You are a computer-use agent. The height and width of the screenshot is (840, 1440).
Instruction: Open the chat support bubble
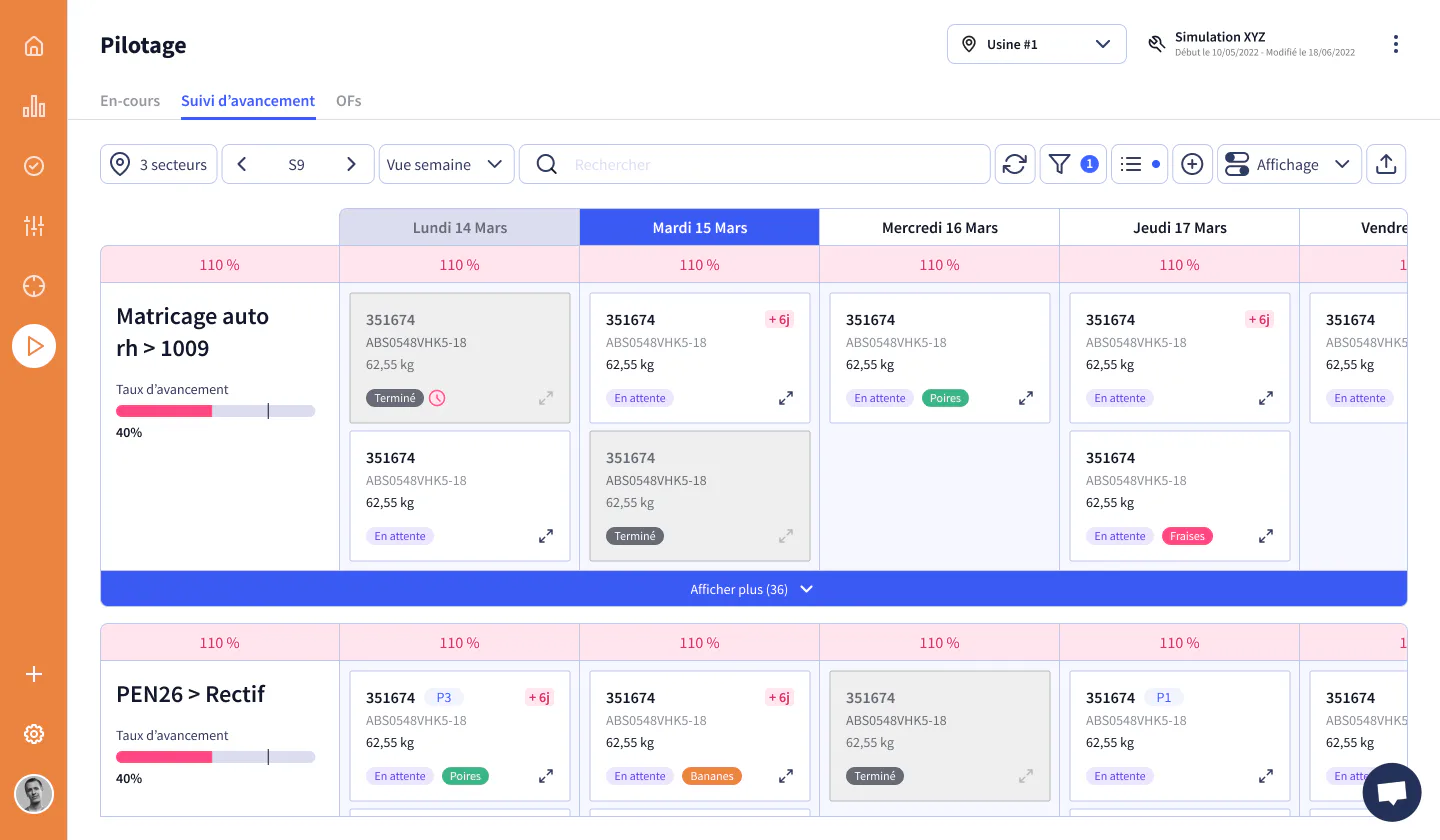(1392, 792)
